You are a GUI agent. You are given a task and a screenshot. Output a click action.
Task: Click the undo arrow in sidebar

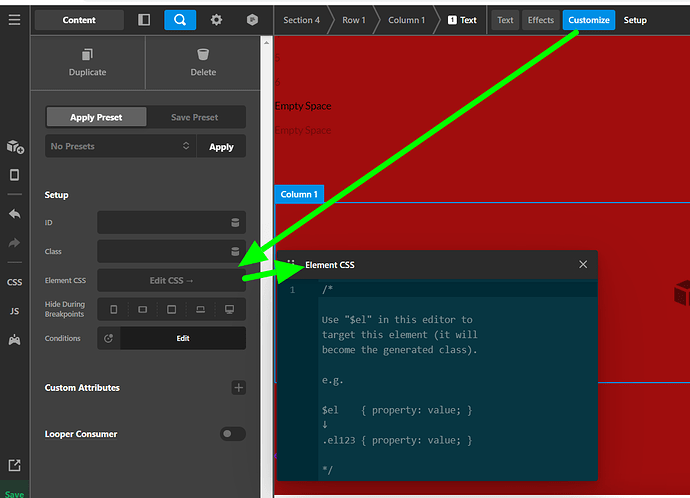coord(14,214)
